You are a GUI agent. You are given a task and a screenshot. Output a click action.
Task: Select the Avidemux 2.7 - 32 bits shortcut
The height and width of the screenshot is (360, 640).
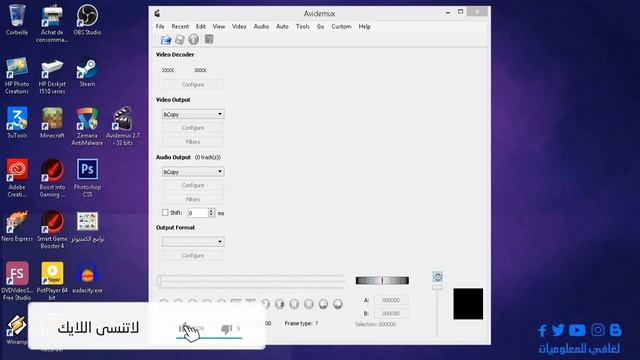[122, 127]
